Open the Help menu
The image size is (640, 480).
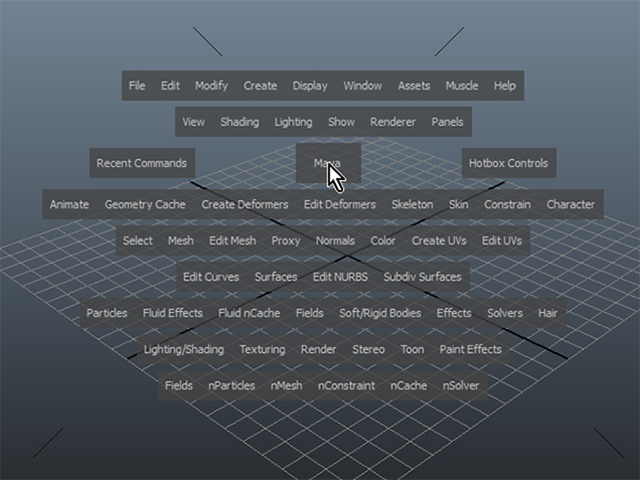click(505, 86)
